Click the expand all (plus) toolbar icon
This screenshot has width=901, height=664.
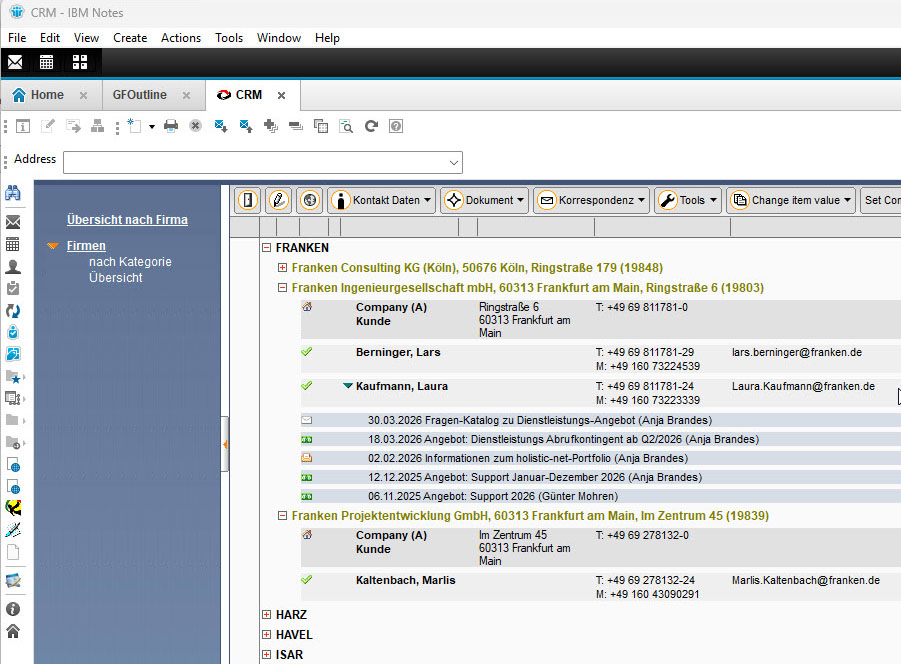pyautogui.click(x=271, y=126)
